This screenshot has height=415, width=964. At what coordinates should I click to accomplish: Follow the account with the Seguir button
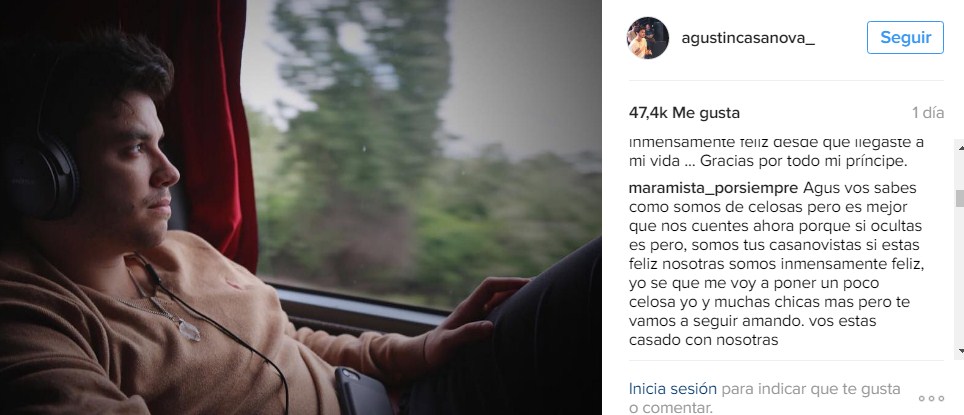(x=905, y=38)
